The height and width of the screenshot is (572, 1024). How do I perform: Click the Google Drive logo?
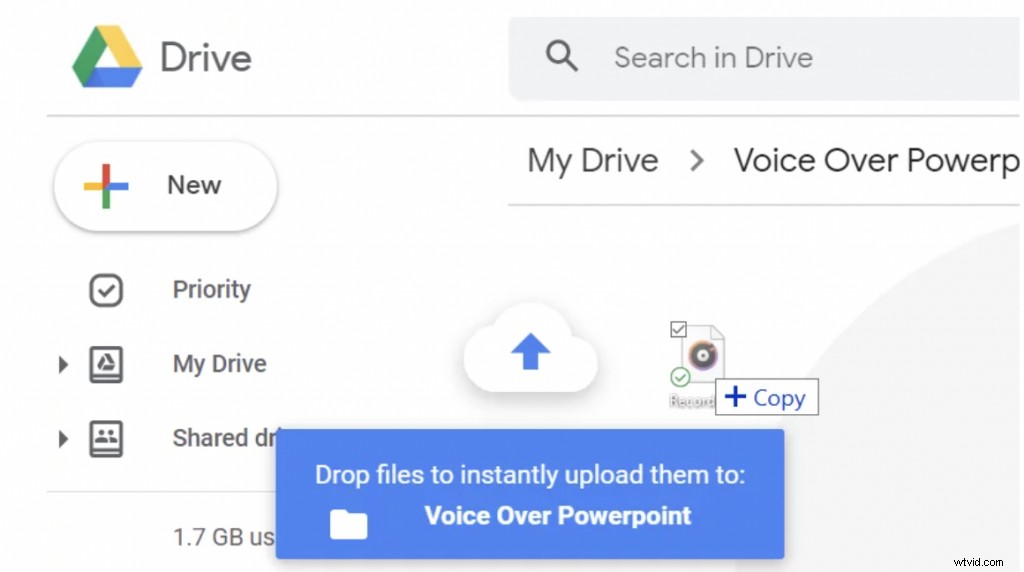click(x=107, y=57)
